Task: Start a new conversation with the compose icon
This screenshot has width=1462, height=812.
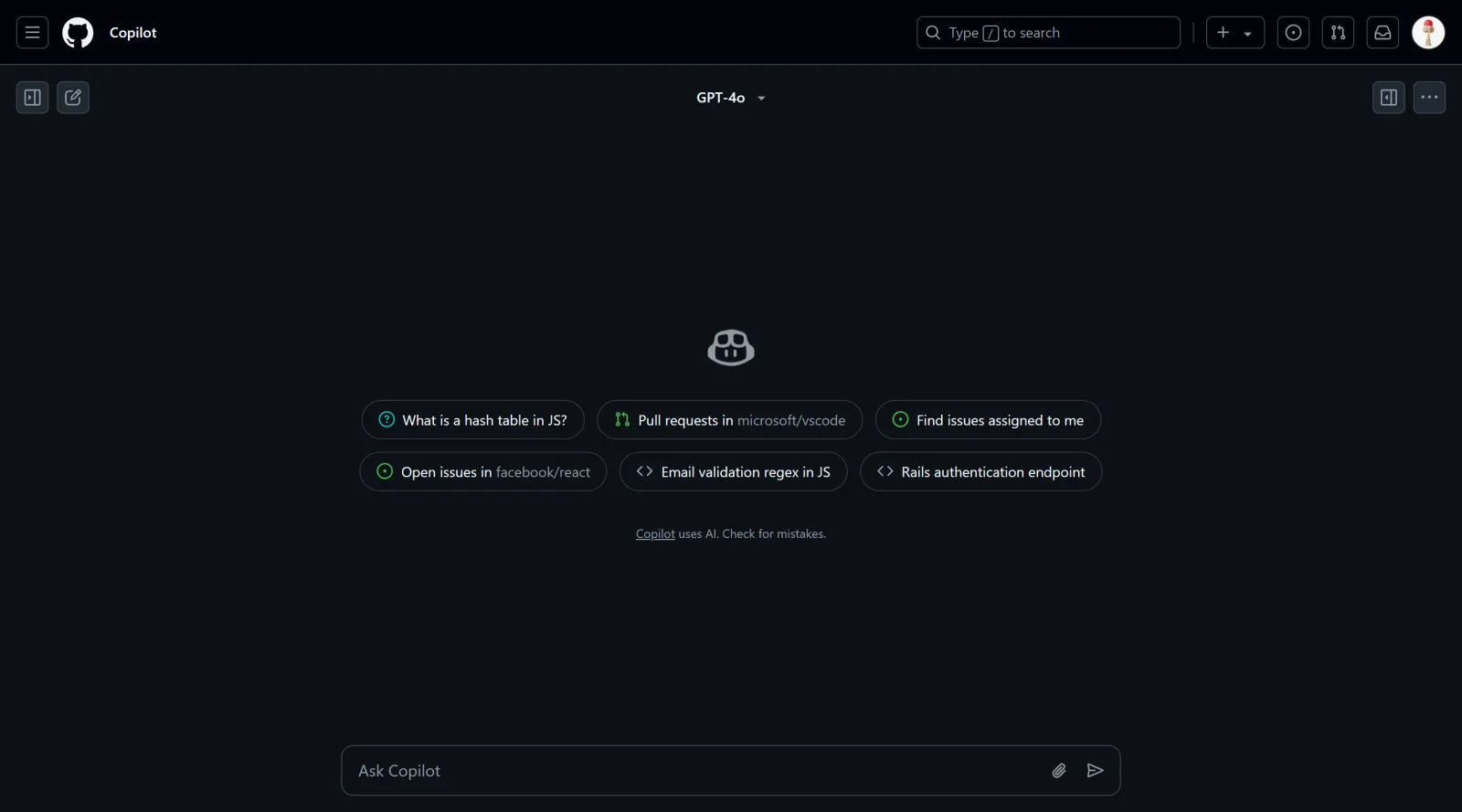Action: pos(73,98)
